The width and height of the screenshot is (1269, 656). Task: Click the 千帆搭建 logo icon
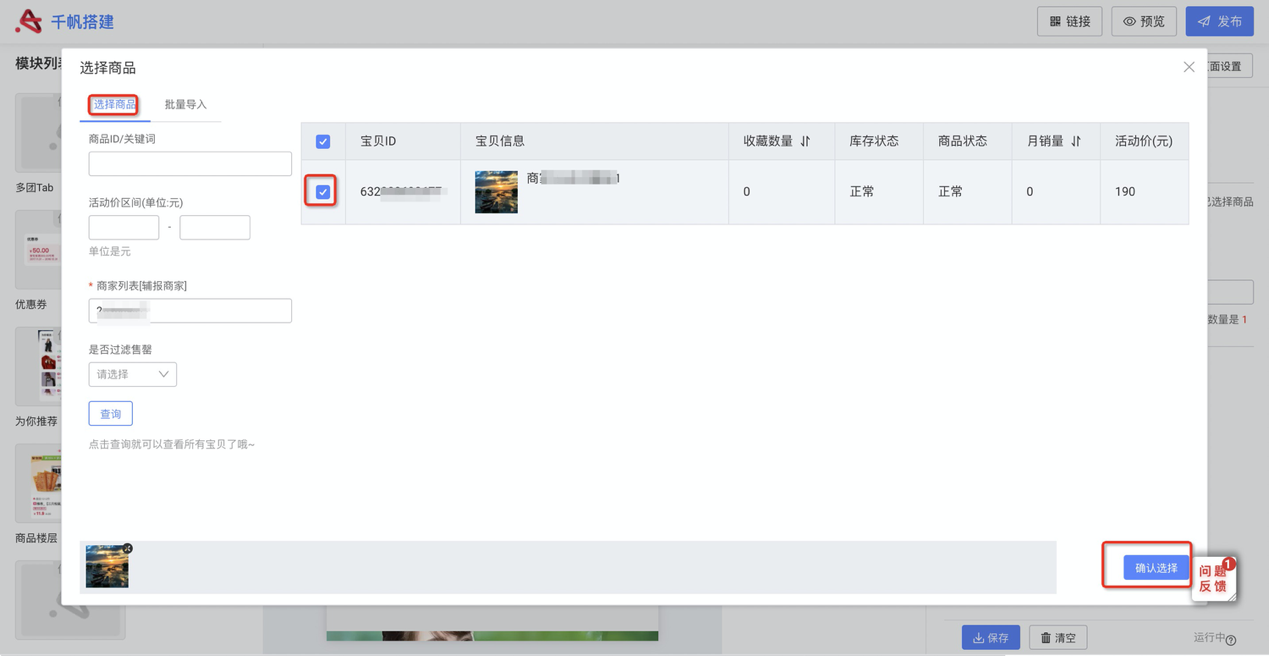[x=28, y=21]
